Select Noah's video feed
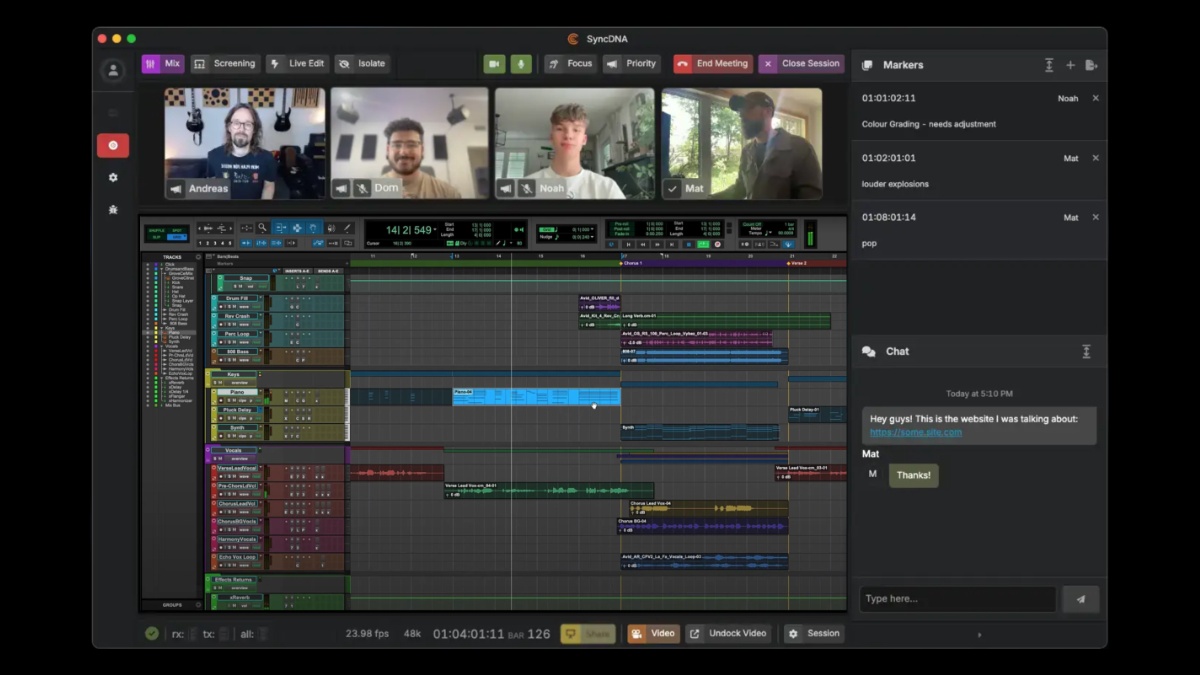Image resolution: width=1200 pixels, height=675 pixels. pyautogui.click(x=575, y=143)
